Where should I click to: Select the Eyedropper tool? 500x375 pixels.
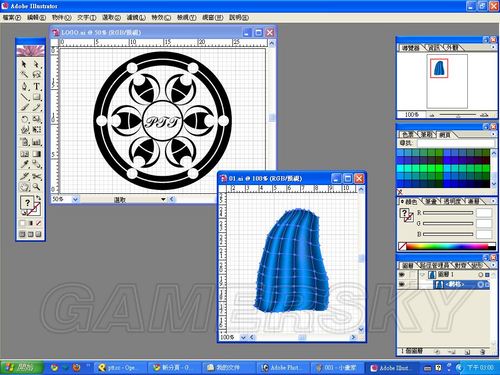tap(24, 164)
